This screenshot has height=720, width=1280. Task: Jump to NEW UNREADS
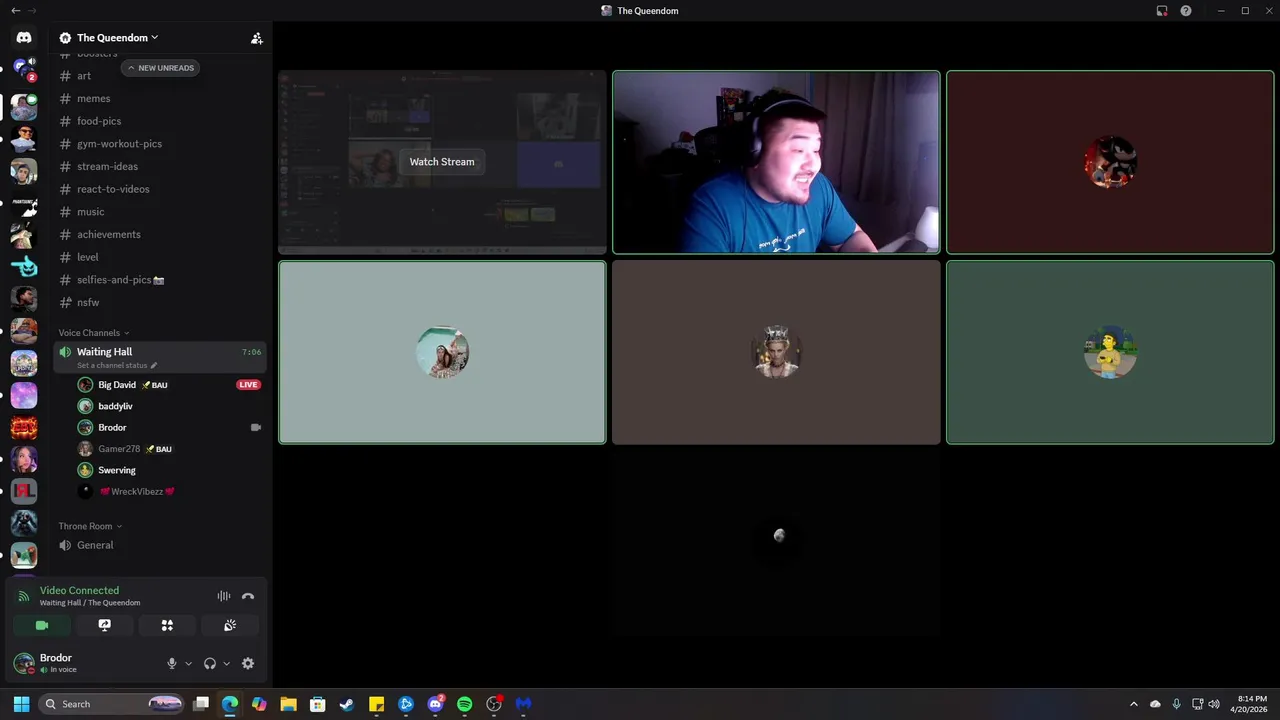[x=160, y=68]
